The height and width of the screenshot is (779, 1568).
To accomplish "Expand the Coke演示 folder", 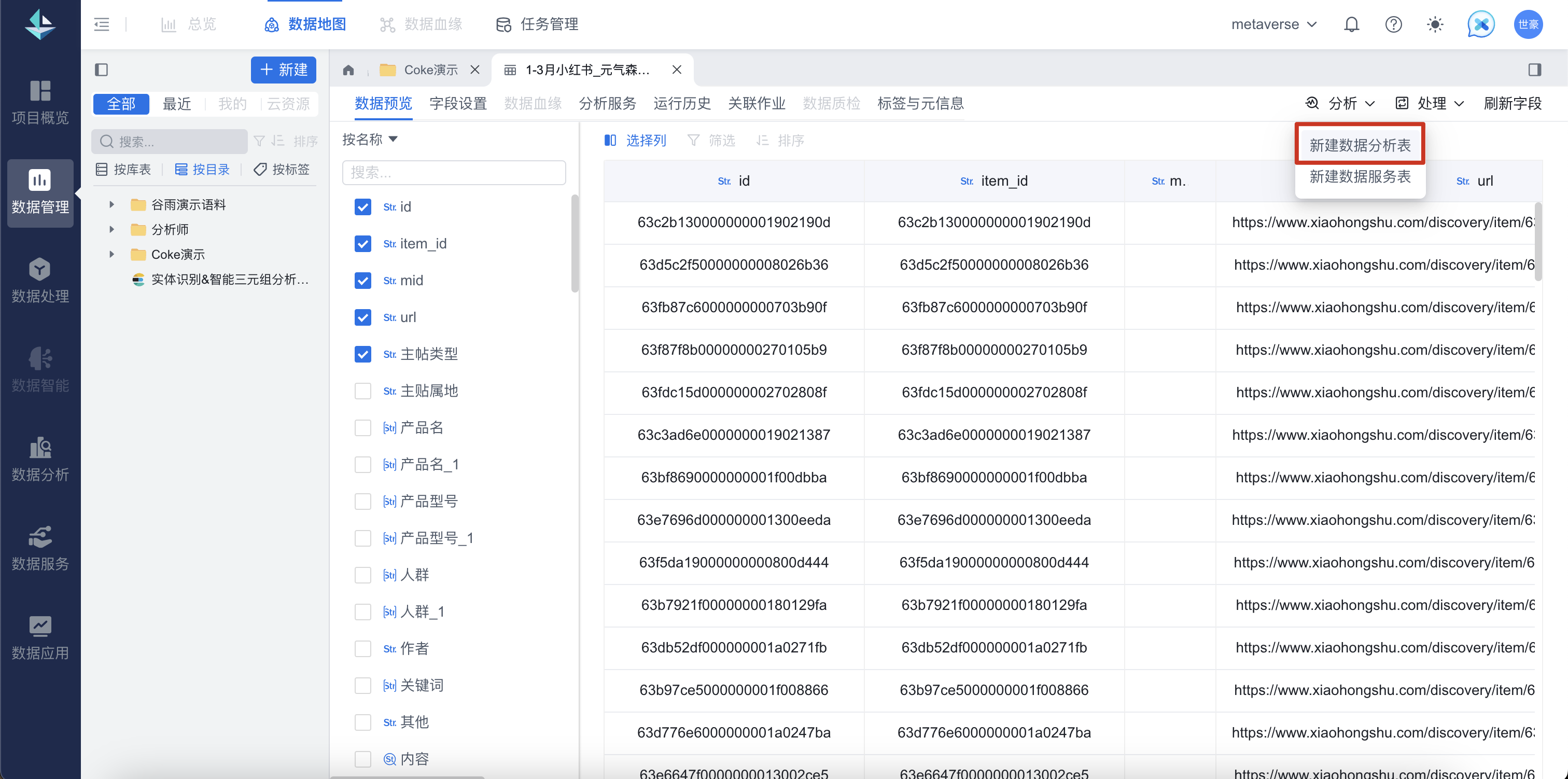I will click(x=112, y=254).
